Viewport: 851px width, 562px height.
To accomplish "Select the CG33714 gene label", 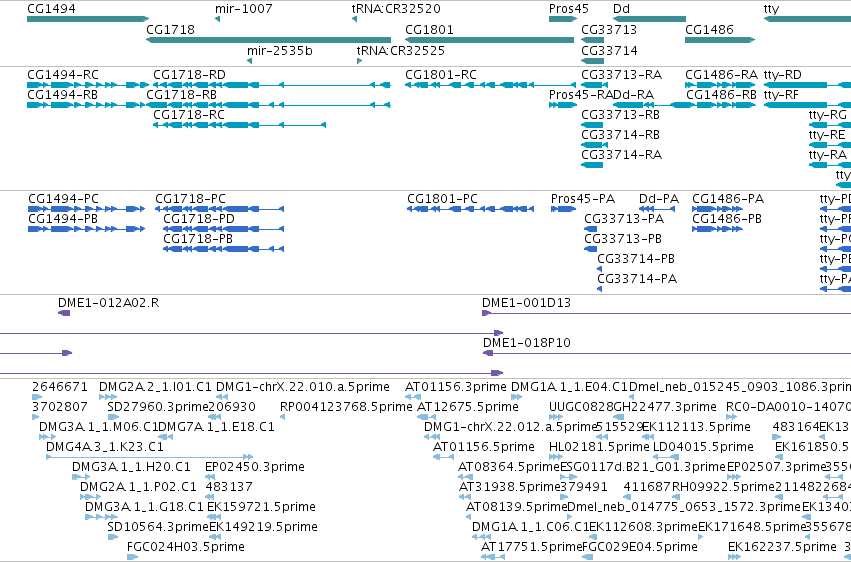I will 609,50.
